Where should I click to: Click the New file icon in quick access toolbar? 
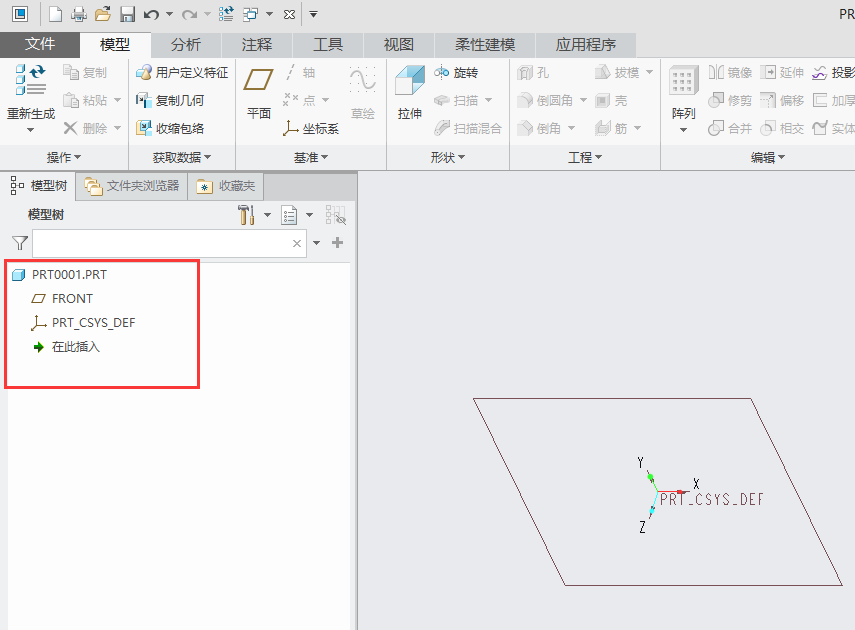tap(56, 14)
